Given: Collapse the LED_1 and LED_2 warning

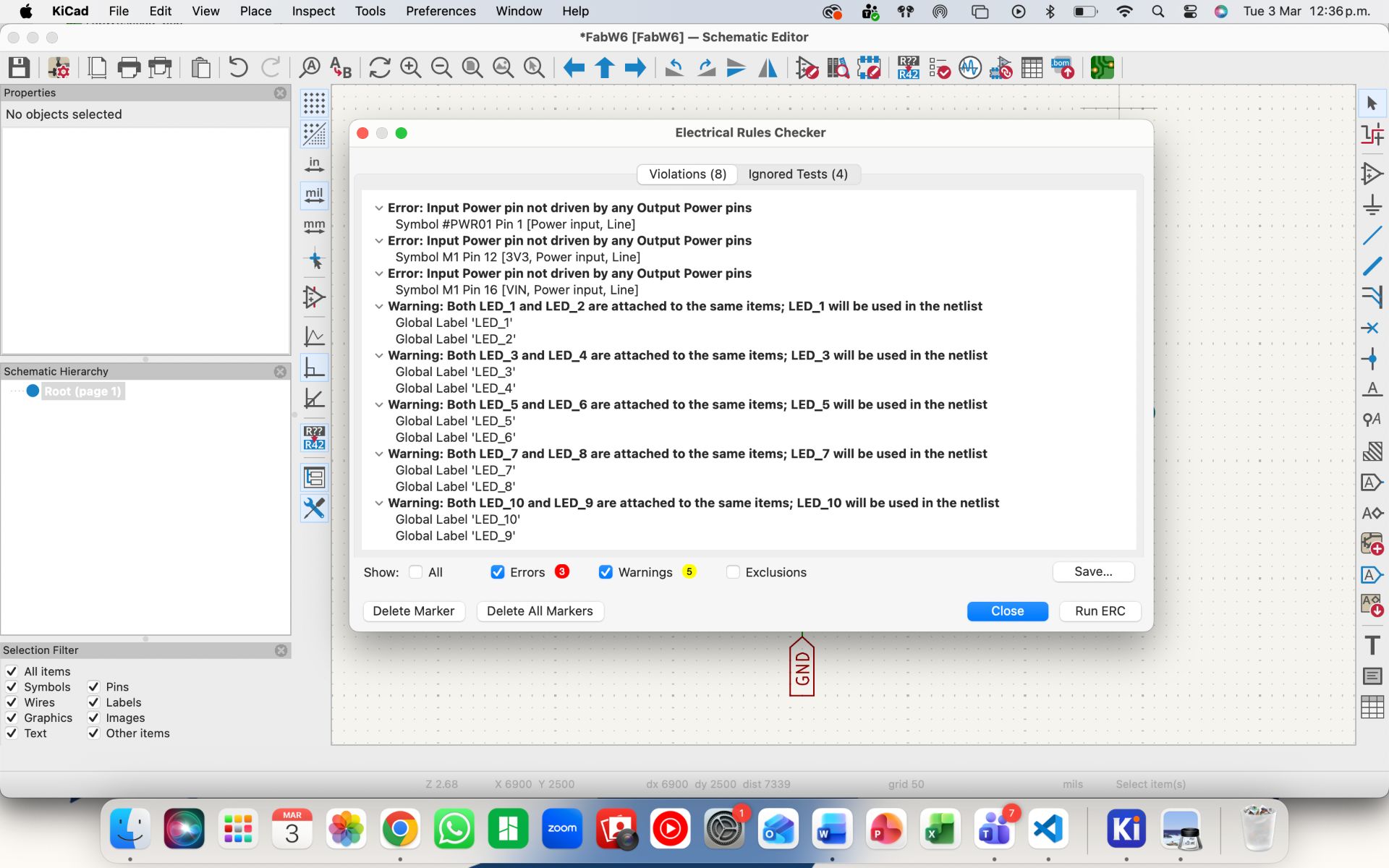Looking at the screenshot, I should click(x=378, y=307).
